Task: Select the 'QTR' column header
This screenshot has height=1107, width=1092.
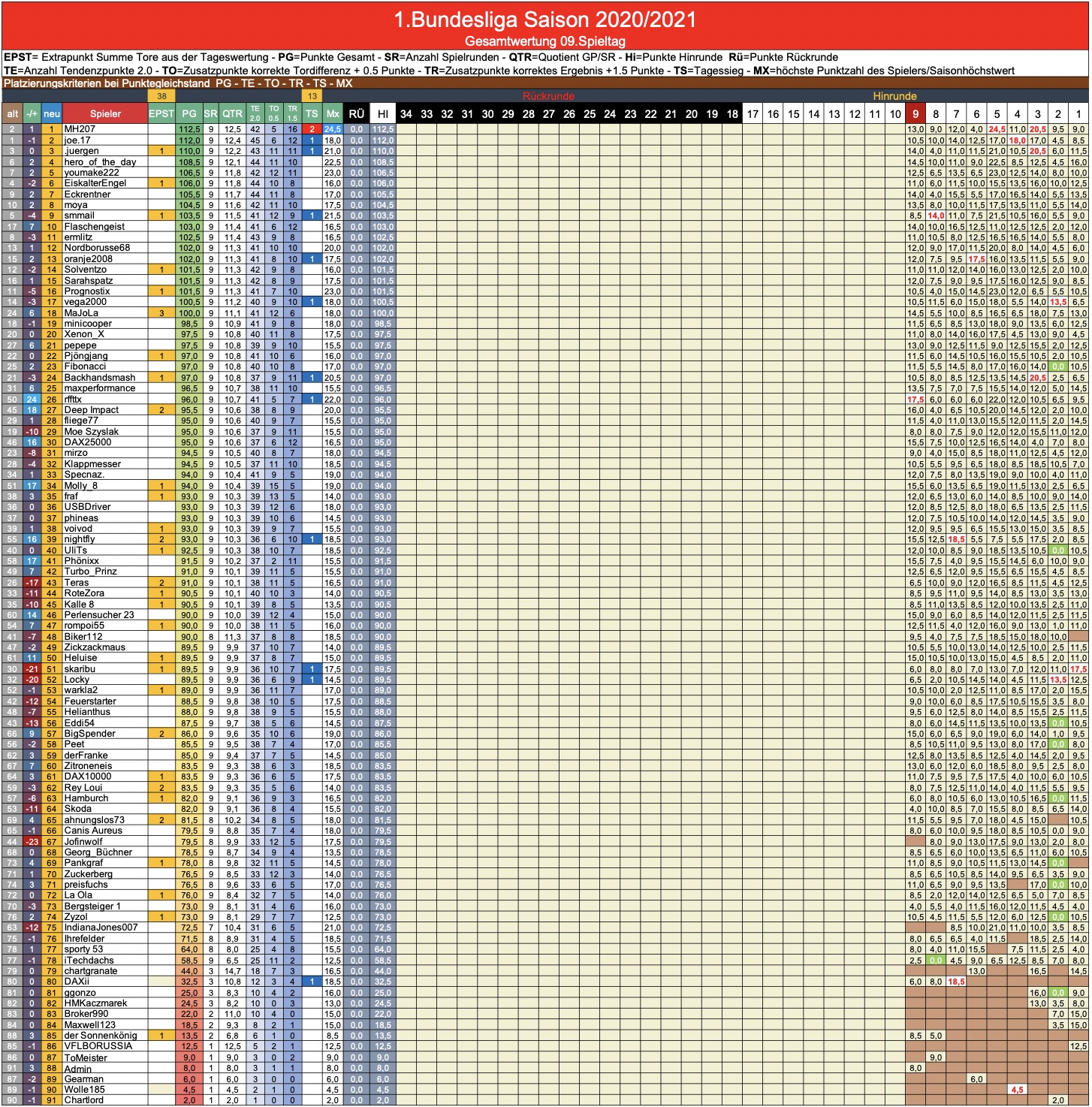Action: click(x=233, y=113)
